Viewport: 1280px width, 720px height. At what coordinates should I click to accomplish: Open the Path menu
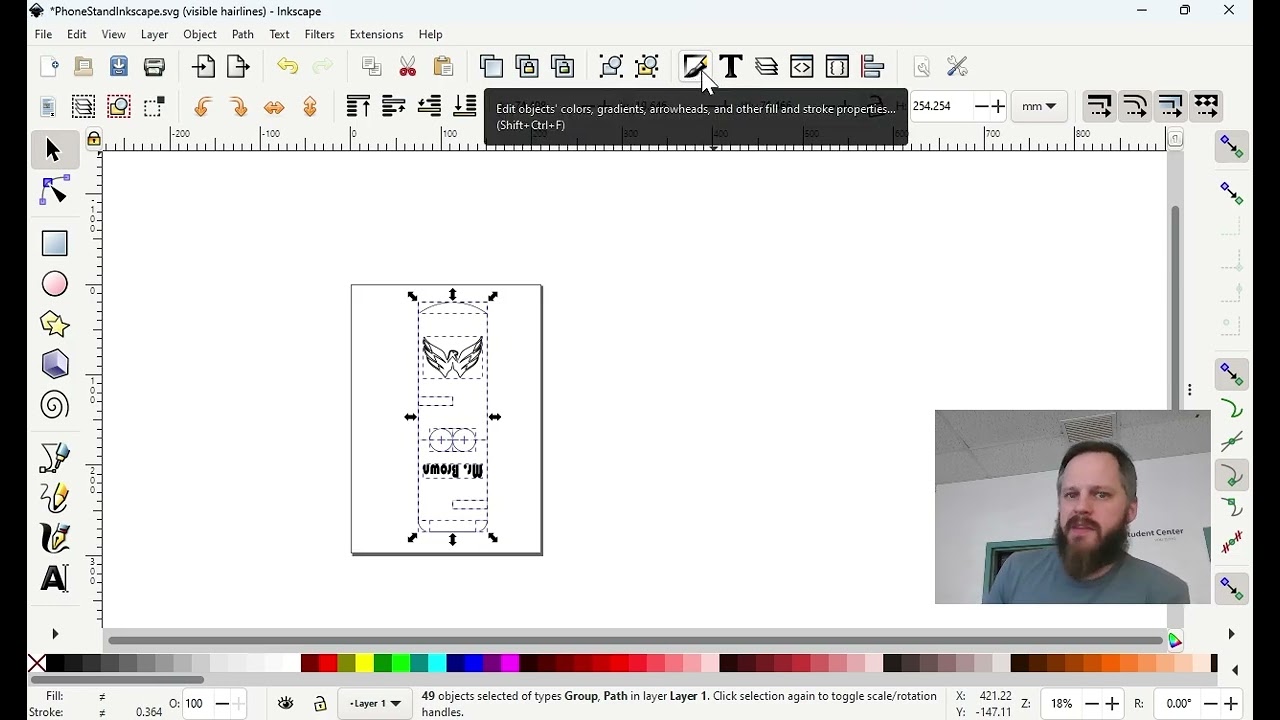pyautogui.click(x=243, y=34)
